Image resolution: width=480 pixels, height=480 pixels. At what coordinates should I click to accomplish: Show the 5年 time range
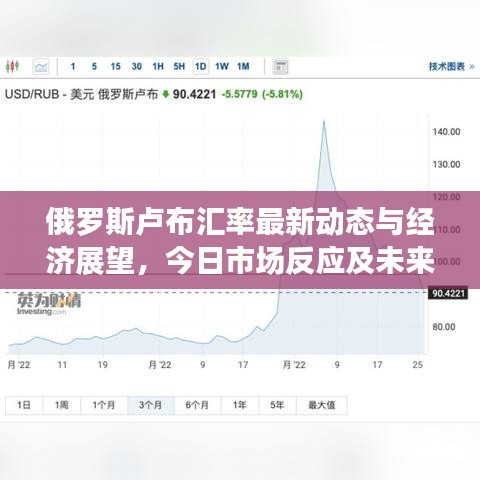277,405
